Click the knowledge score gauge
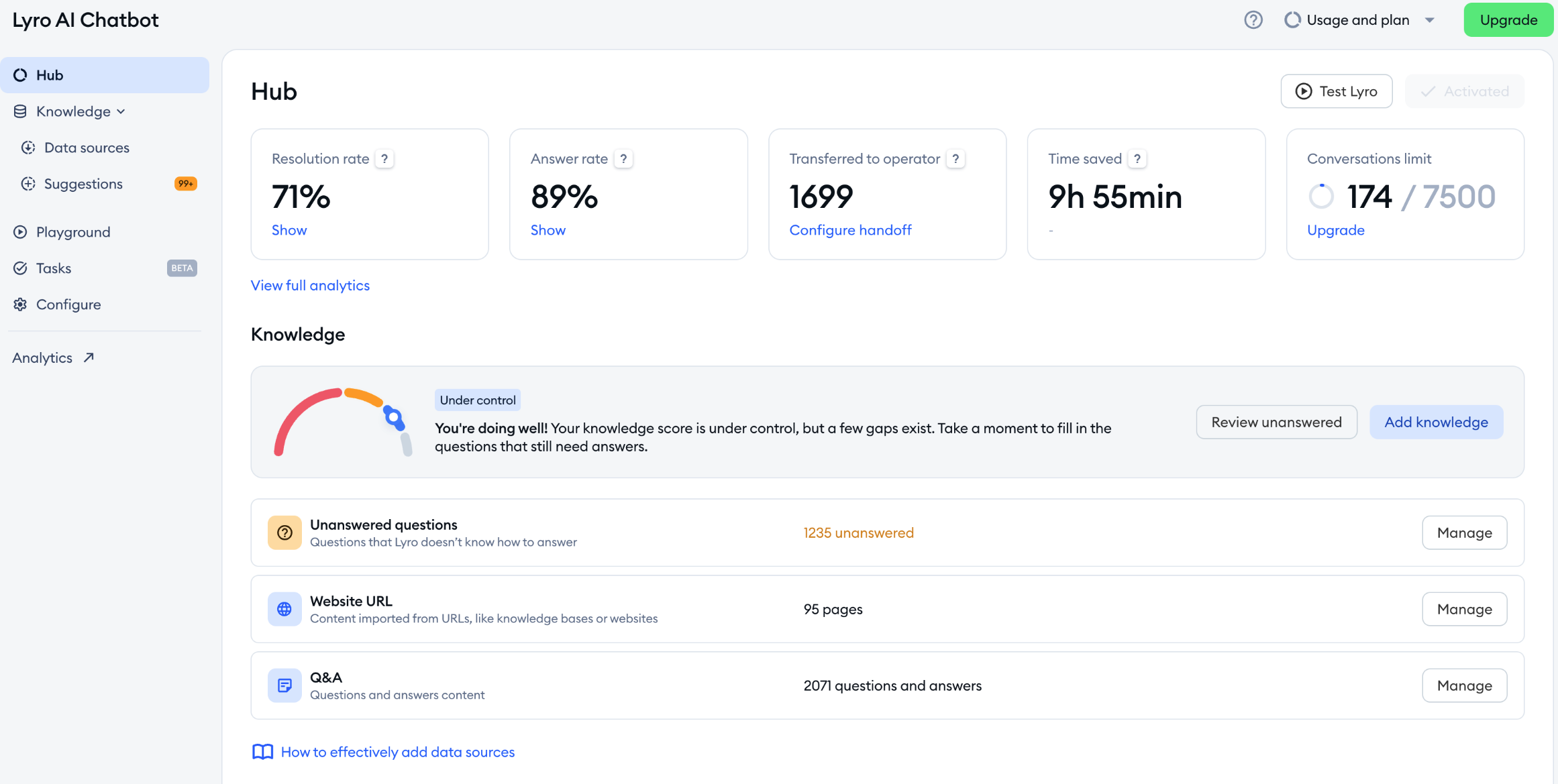The width and height of the screenshot is (1558, 784). pos(342,423)
